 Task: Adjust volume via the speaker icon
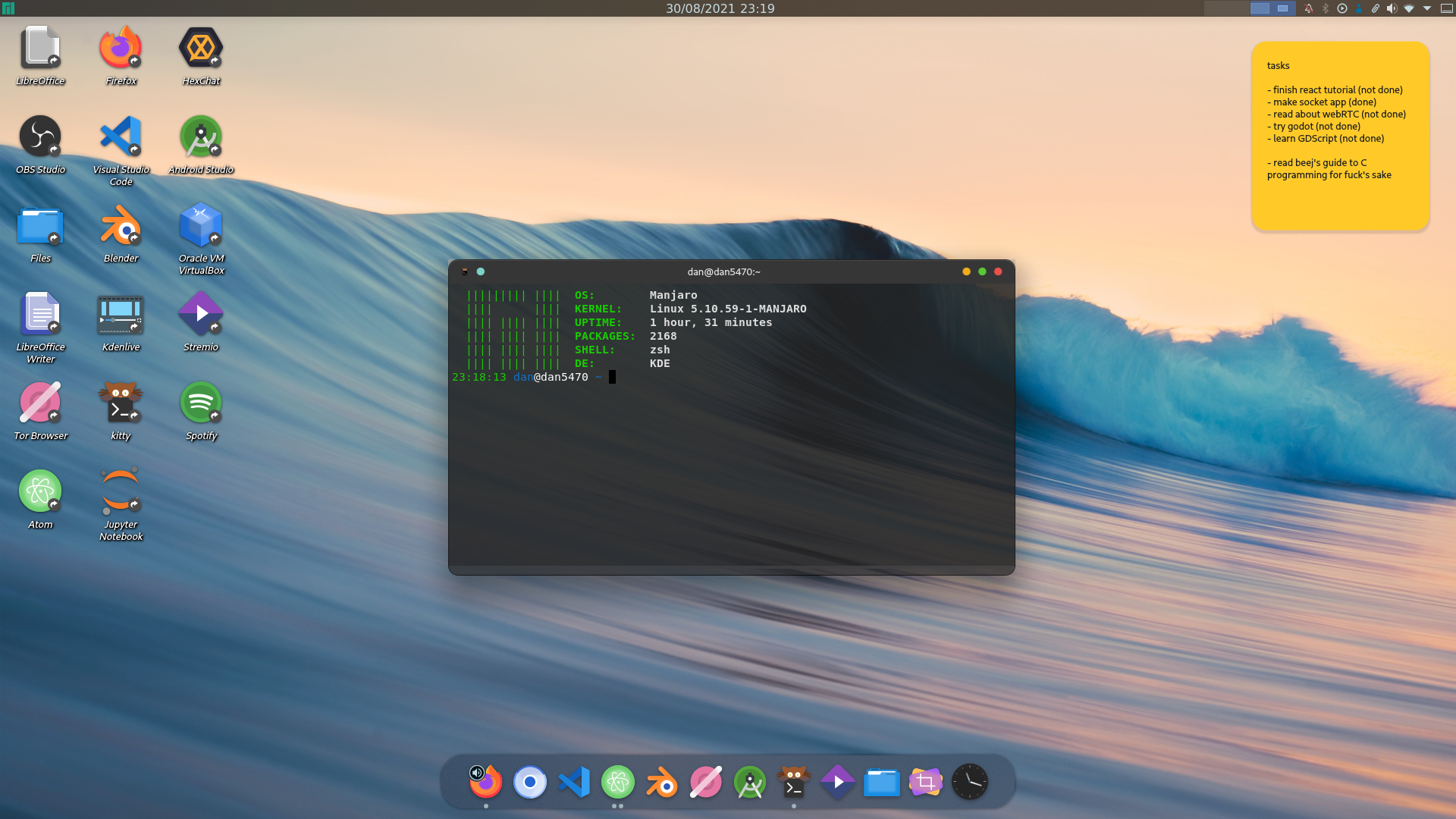coord(1391,8)
